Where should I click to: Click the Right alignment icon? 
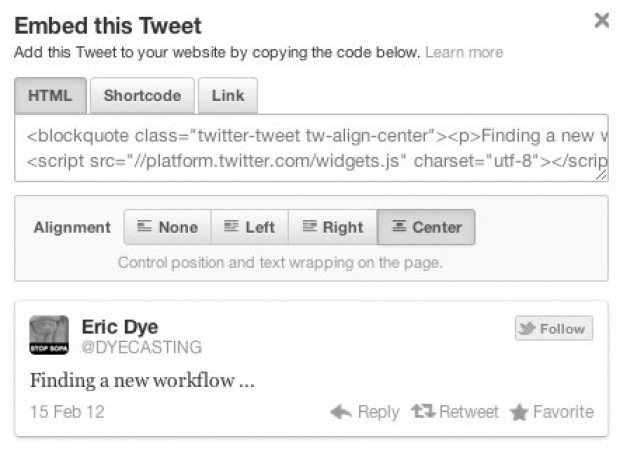point(309,226)
